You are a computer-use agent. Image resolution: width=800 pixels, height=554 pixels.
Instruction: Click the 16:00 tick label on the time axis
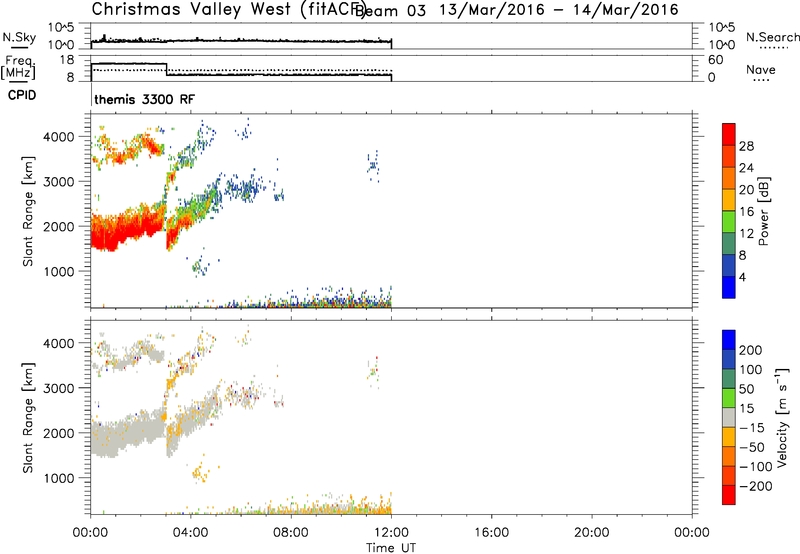pos(491,533)
